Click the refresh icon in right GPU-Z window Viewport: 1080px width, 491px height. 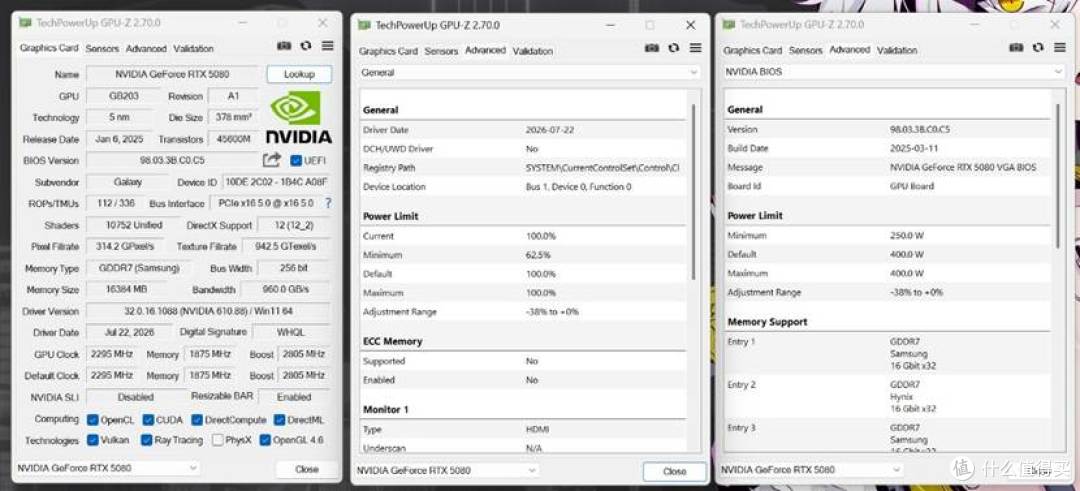click(1038, 48)
